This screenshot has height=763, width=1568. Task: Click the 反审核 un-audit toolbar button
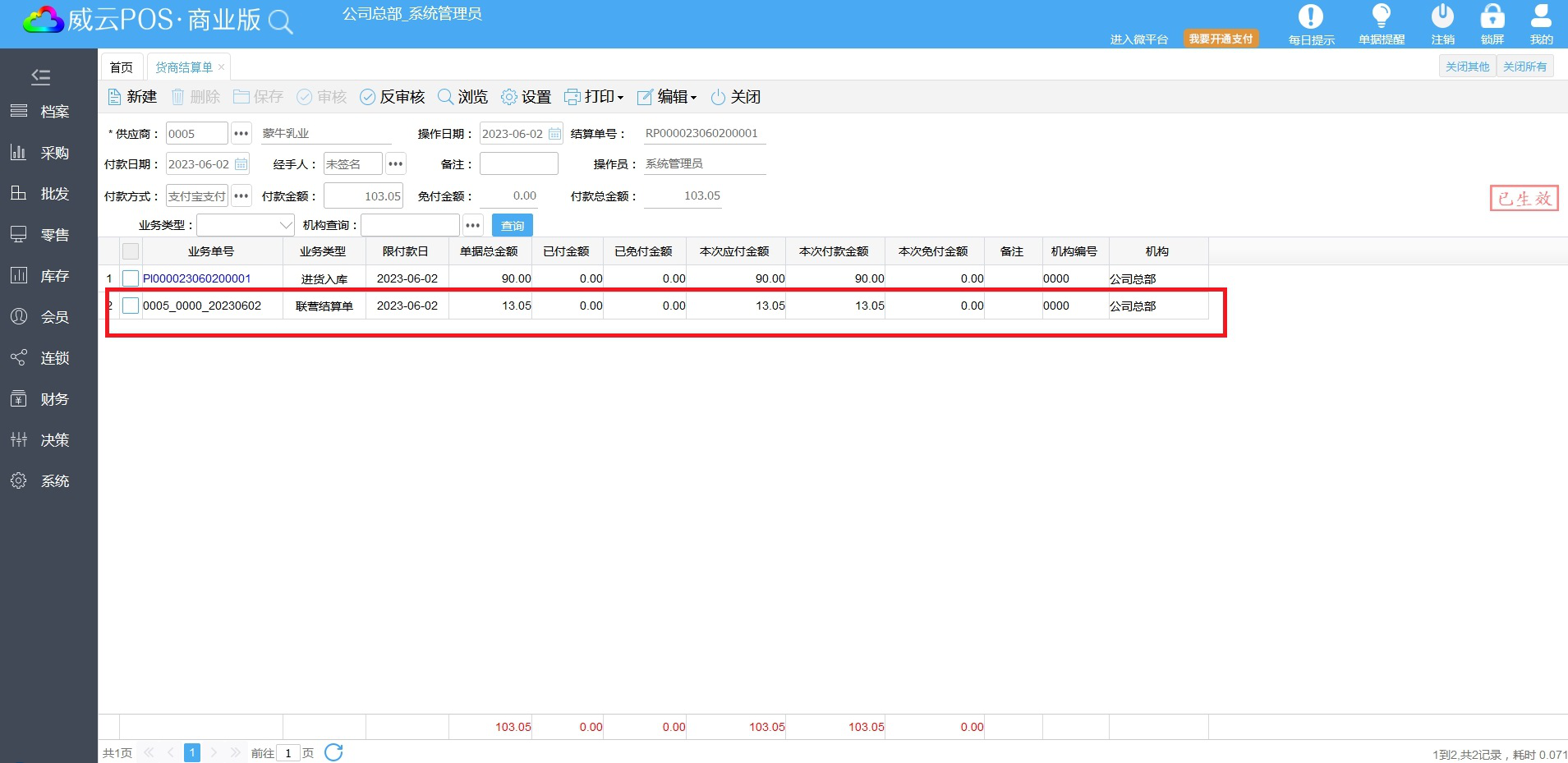click(393, 97)
